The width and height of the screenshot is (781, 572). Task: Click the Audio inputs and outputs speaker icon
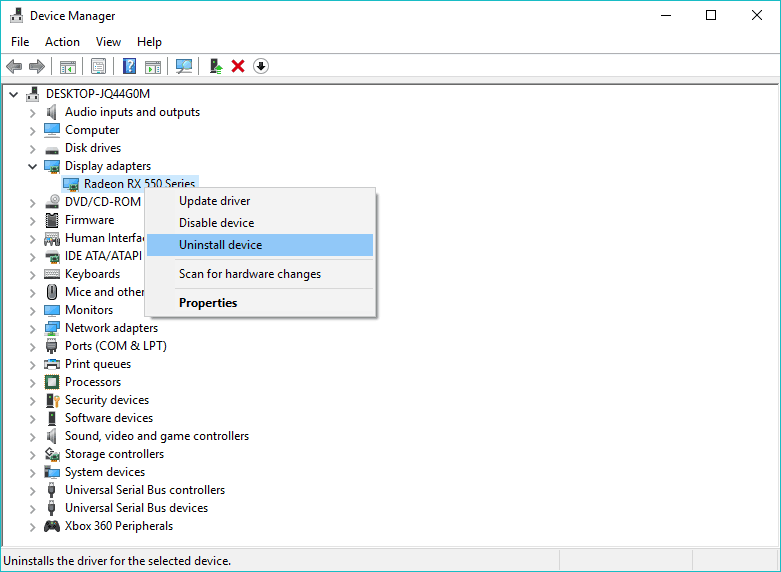pos(52,112)
